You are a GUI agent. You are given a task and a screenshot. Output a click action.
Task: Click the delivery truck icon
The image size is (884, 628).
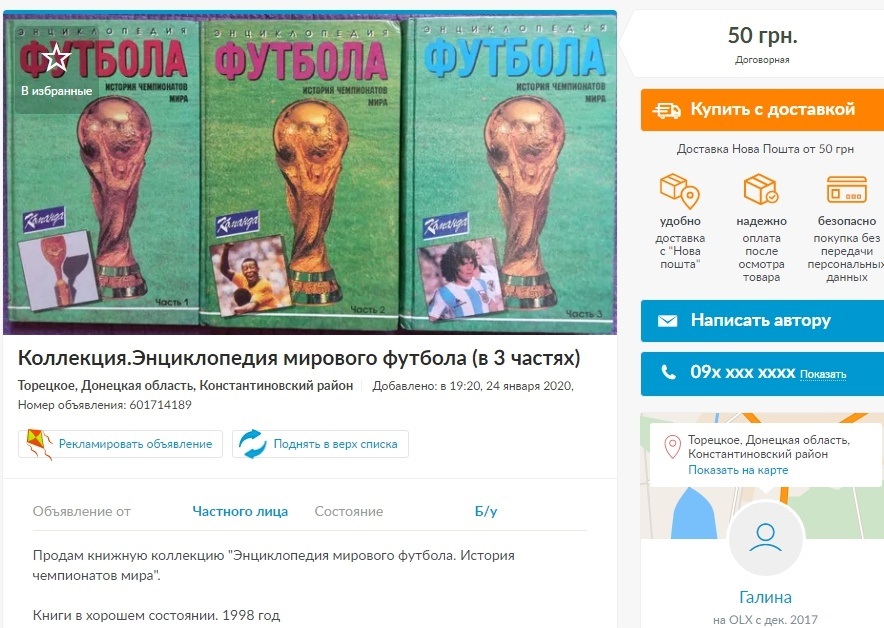666,110
